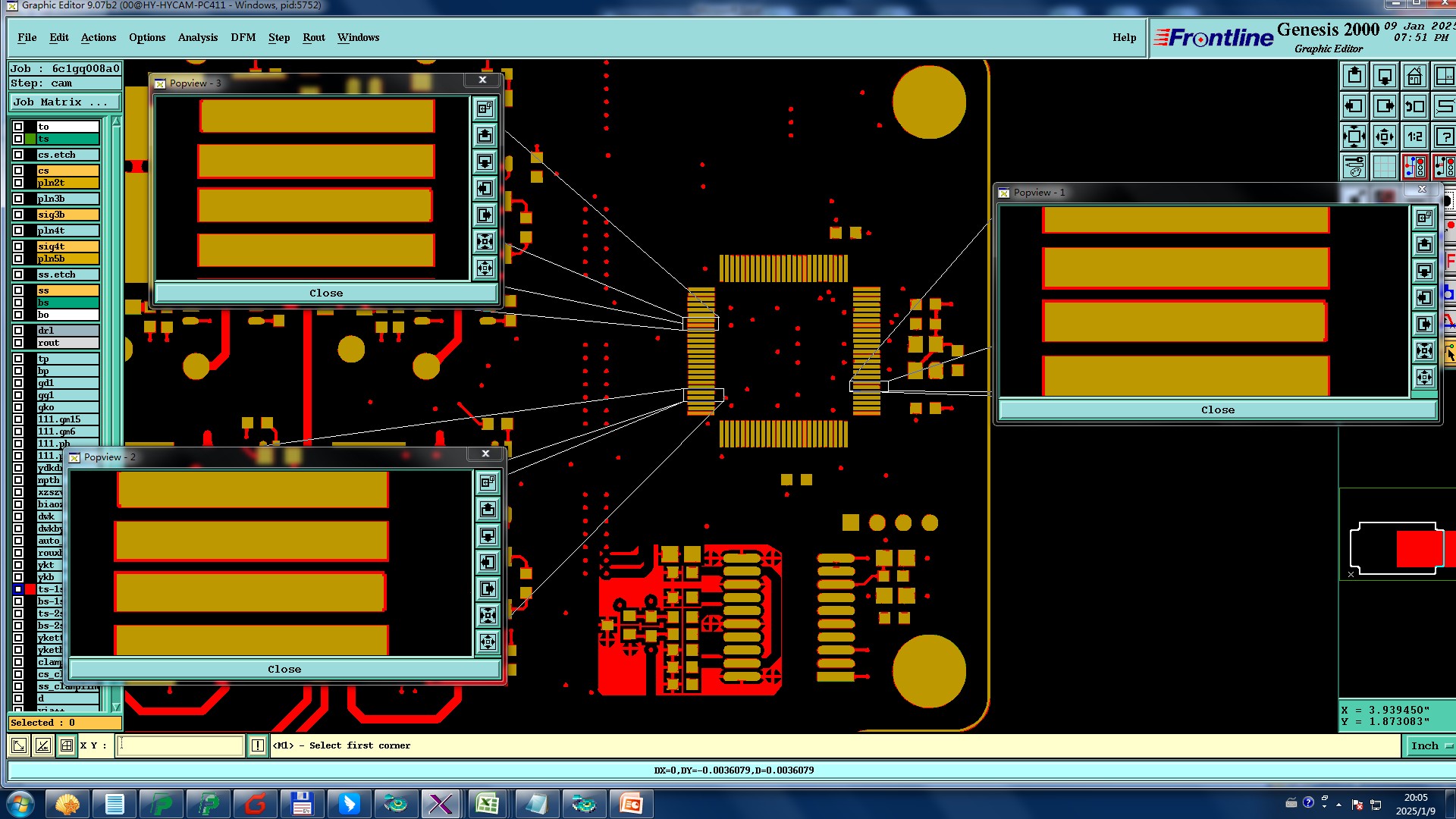
Task: Click the pan up icon in Popview 3
Action: (x=485, y=136)
